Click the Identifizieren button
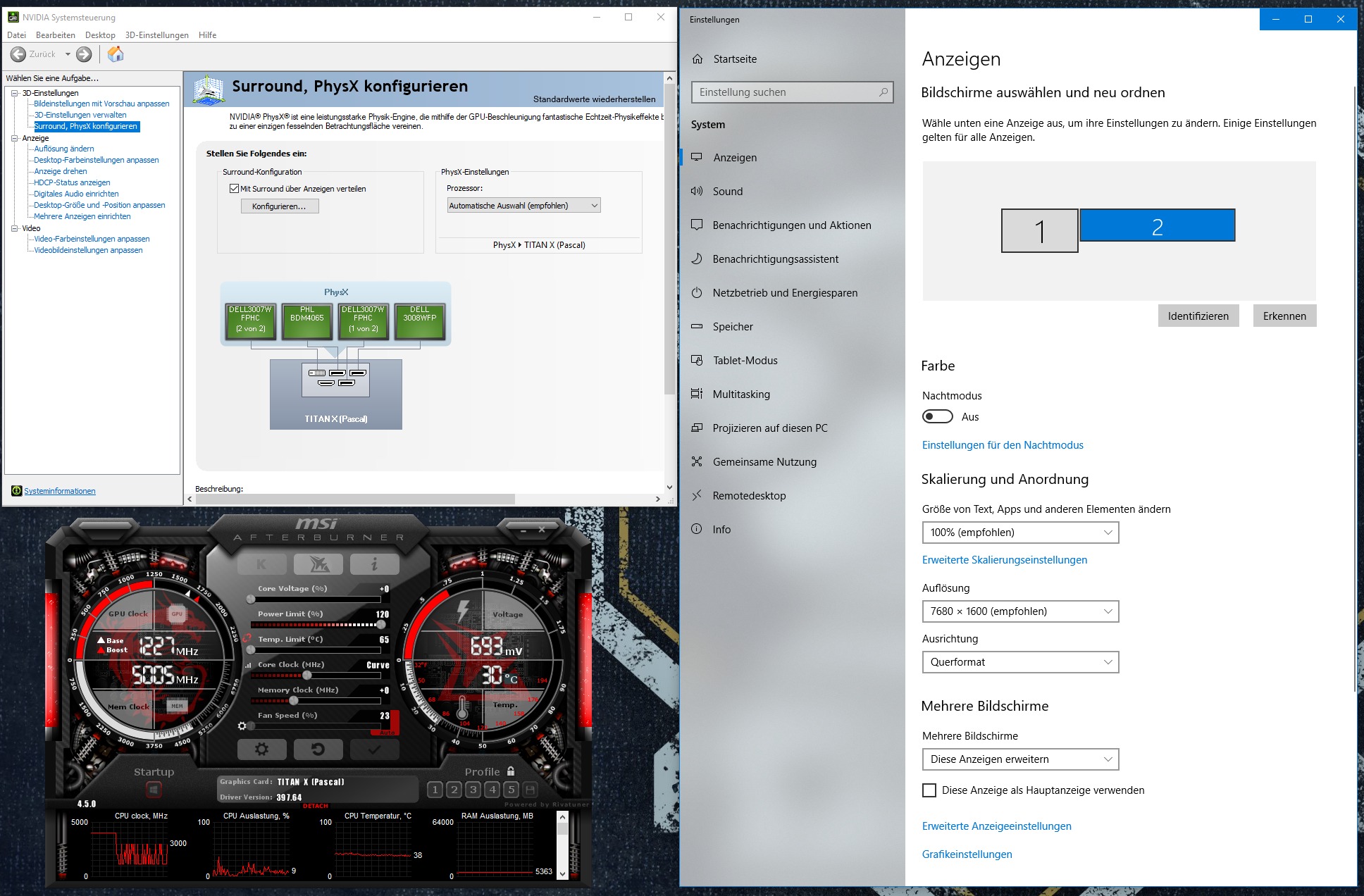Screen dimensions: 1364x896 (1198, 316)
